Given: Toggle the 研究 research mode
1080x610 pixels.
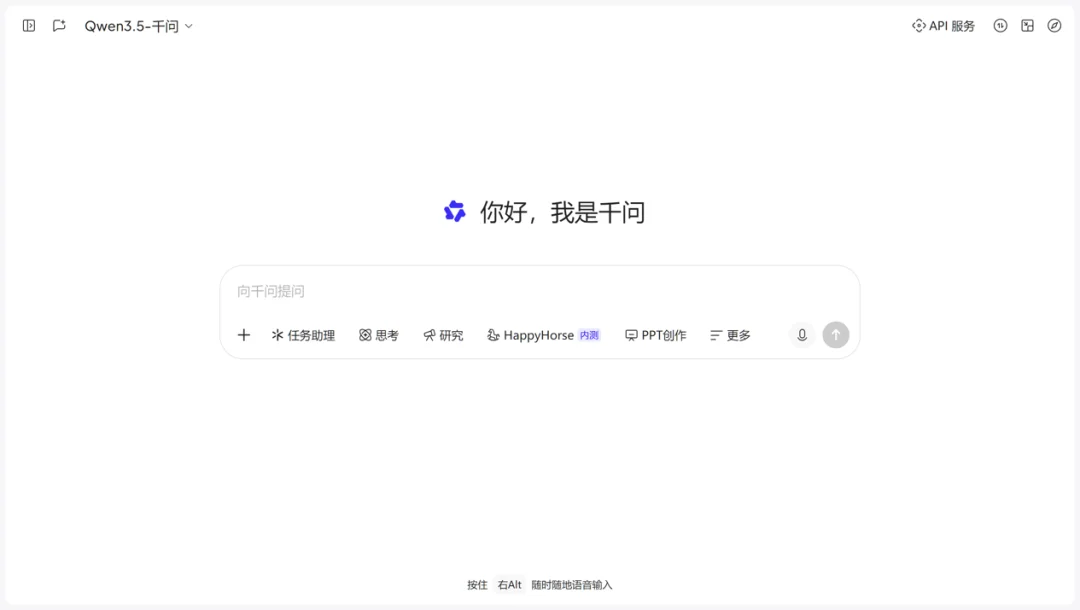Looking at the screenshot, I should (443, 335).
